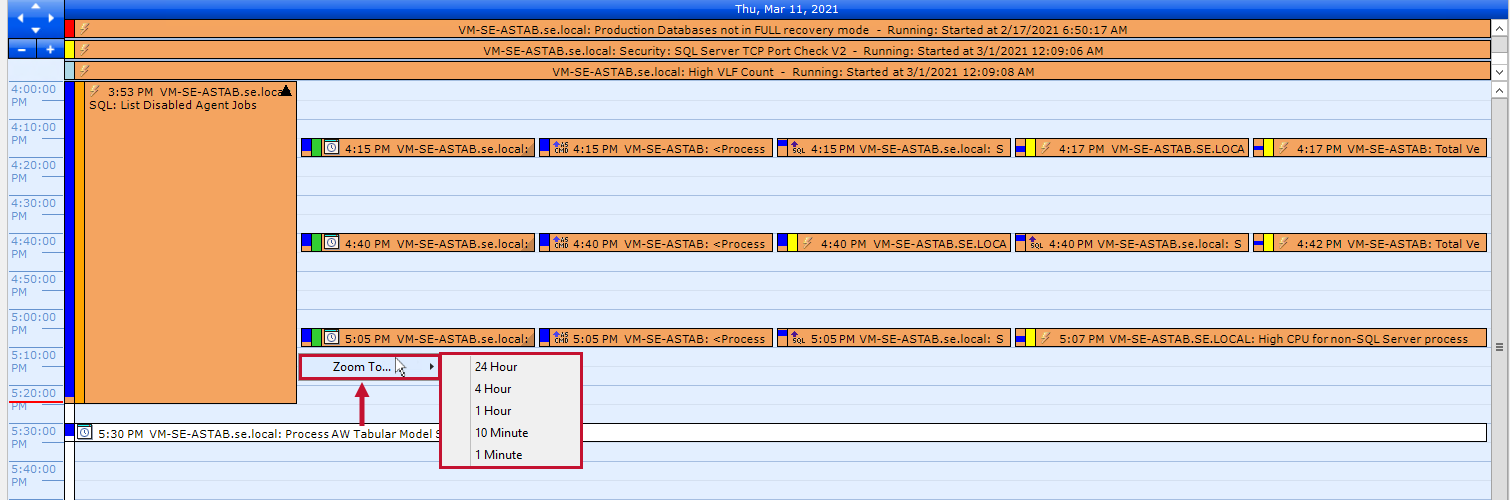Click SQL icon on 5:05 PM event
Image resolution: width=1510 pixels, height=500 pixels.
[x=798, y=338]
